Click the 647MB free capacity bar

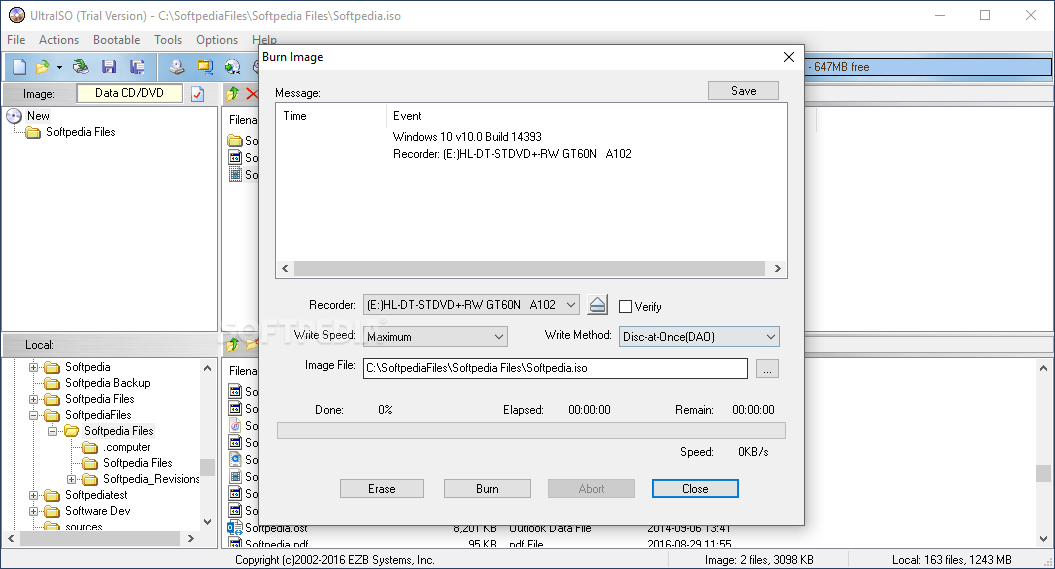(x=929, y=67)
